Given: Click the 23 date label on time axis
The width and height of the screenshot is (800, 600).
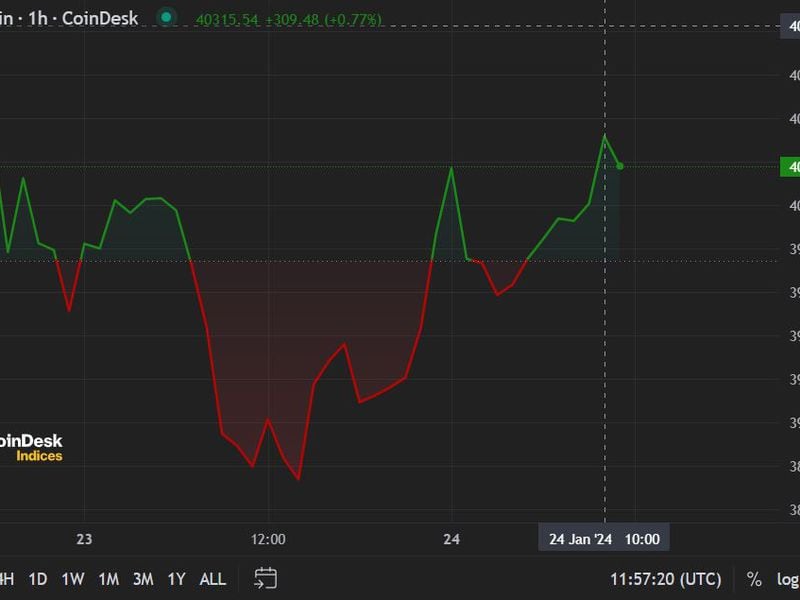Looking at the screenshot, I should pyautogui.click(x=84, y=539).
